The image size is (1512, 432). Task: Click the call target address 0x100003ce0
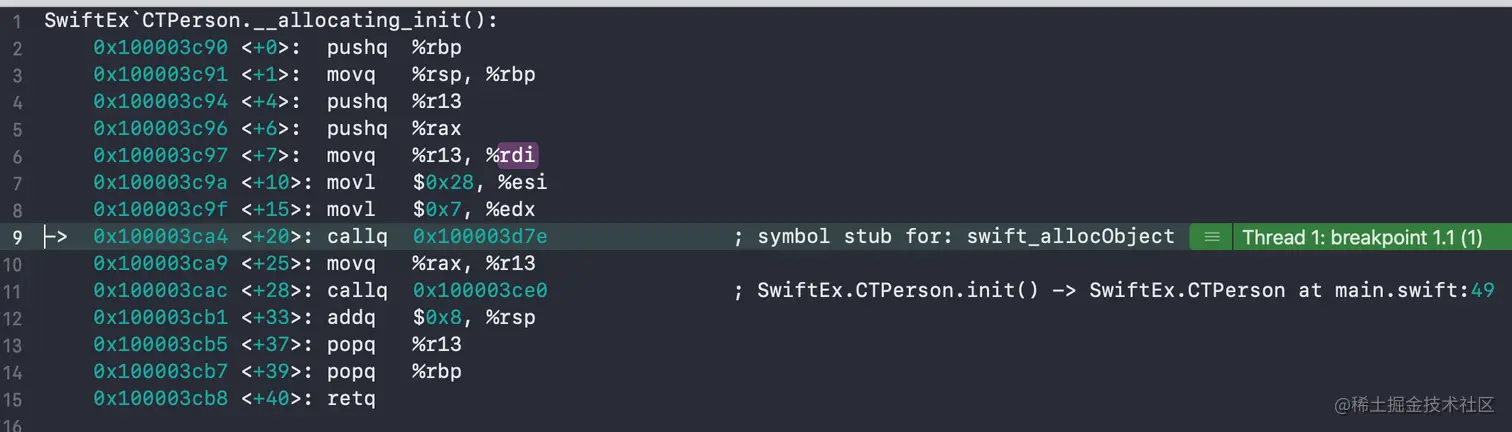click(480, 291)
